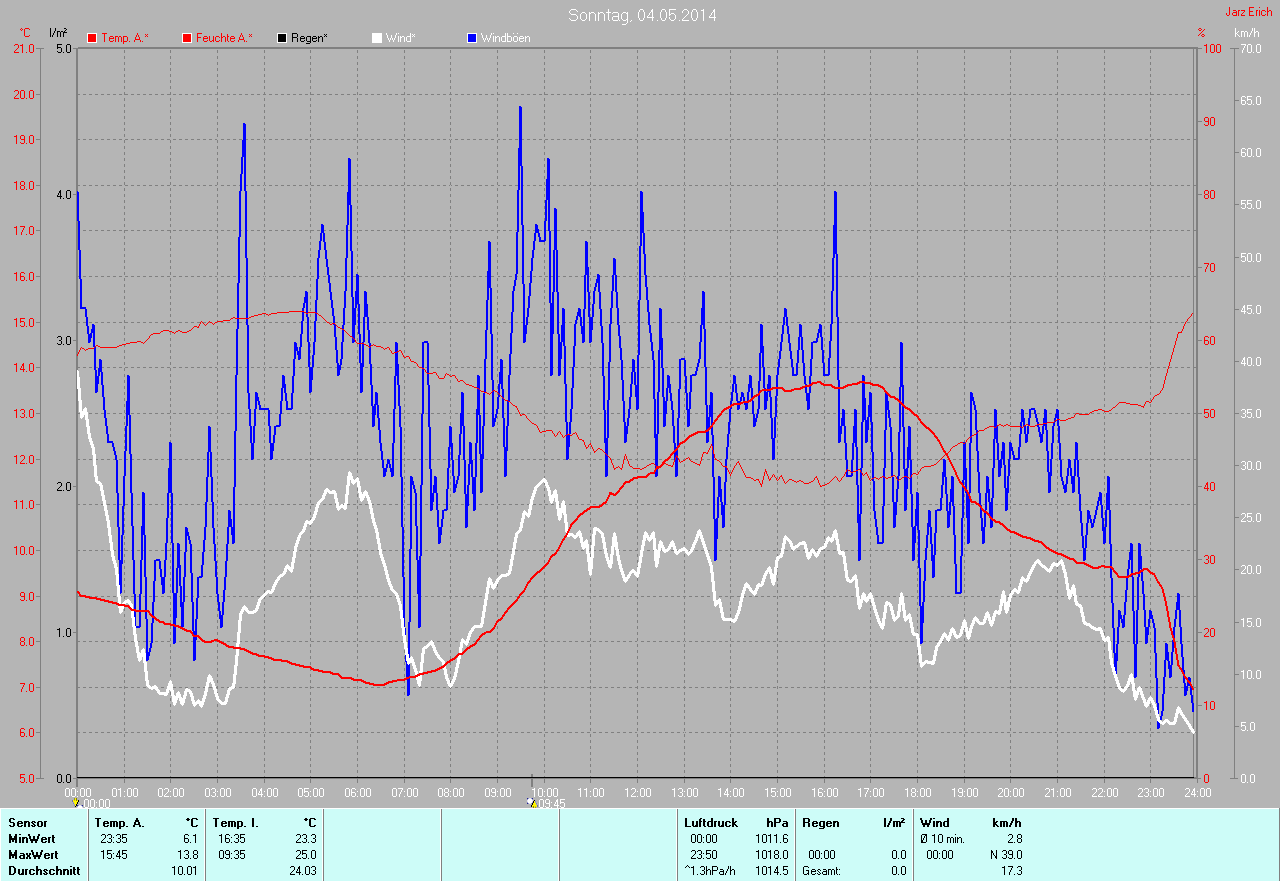The image size is (1280, 881).
Task: Click the km/h axis unit at top right
Action: click(1247, 33)
